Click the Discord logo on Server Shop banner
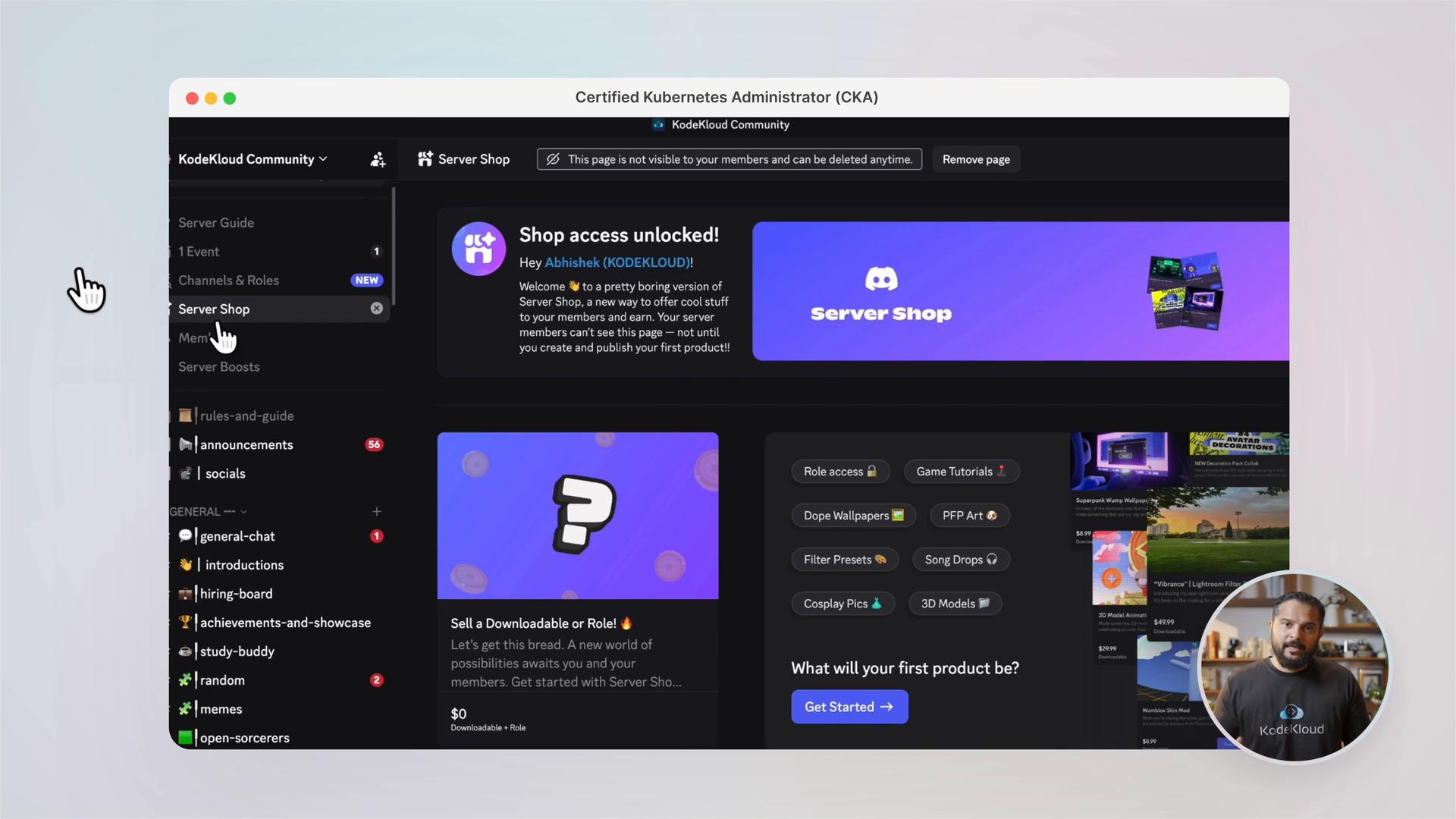Screen dimensions: 1456x819 881,279
